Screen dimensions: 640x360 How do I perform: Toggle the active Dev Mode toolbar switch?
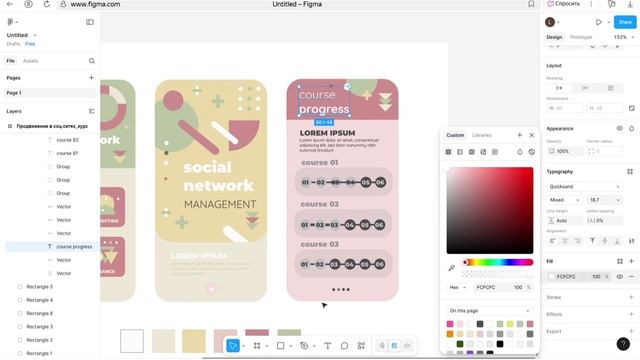point(394,346)
